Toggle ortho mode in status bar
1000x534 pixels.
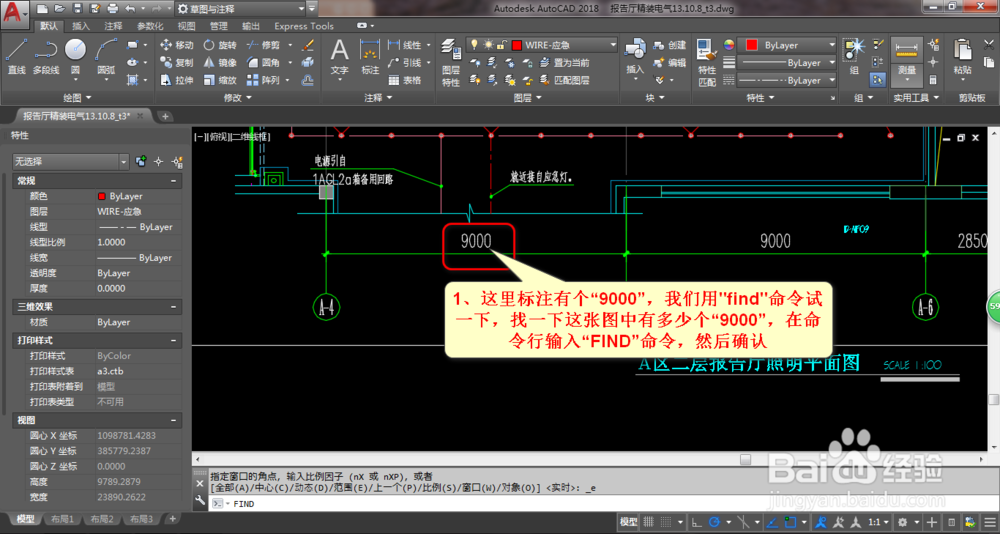(x=697, y=522)
